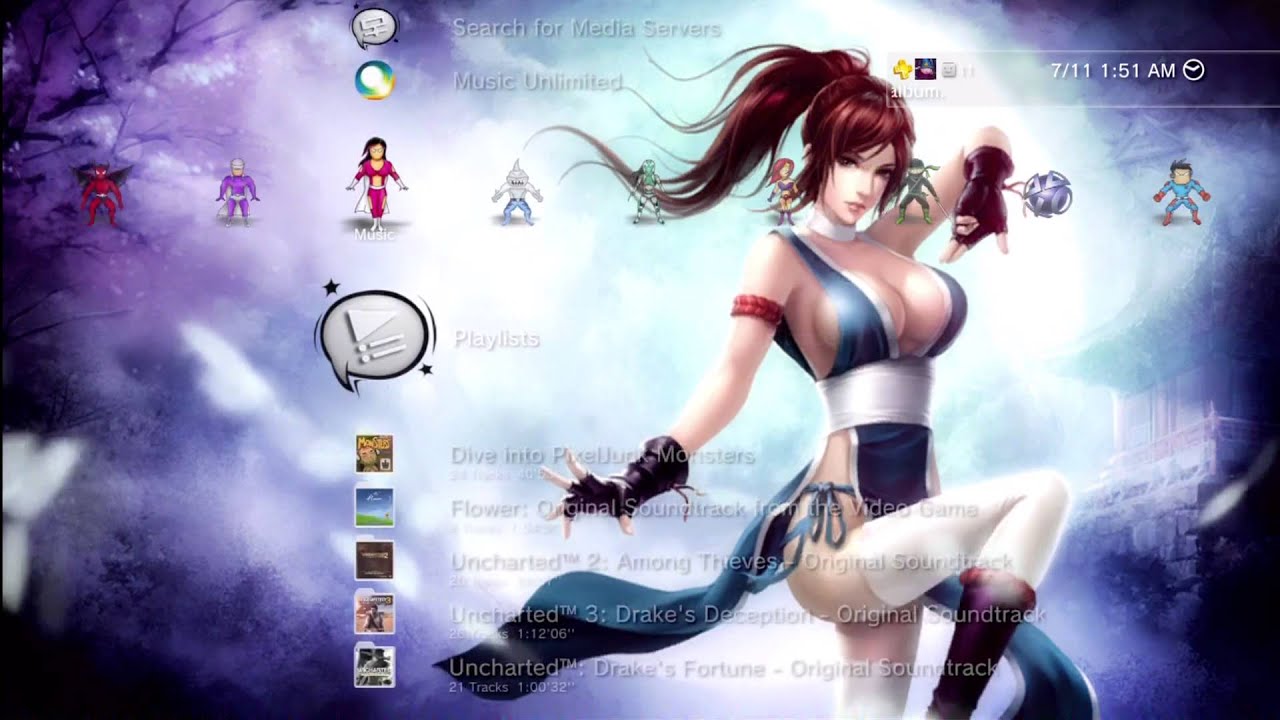
Task: Click the Drake's Fortune album cover
Action: 375,666
